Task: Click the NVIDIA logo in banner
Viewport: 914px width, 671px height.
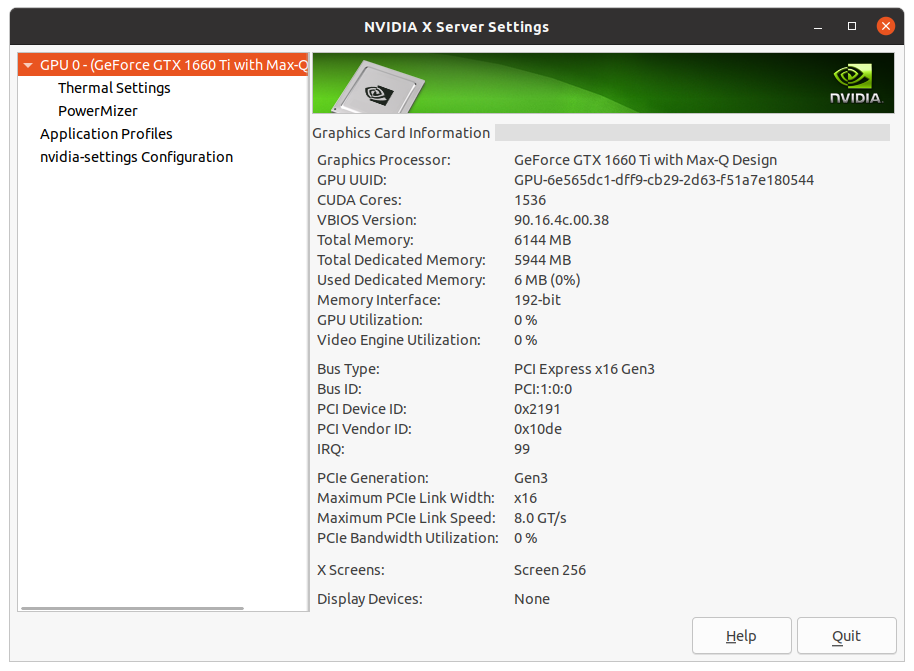Action: pyautogui.click(x=855, y=83)
